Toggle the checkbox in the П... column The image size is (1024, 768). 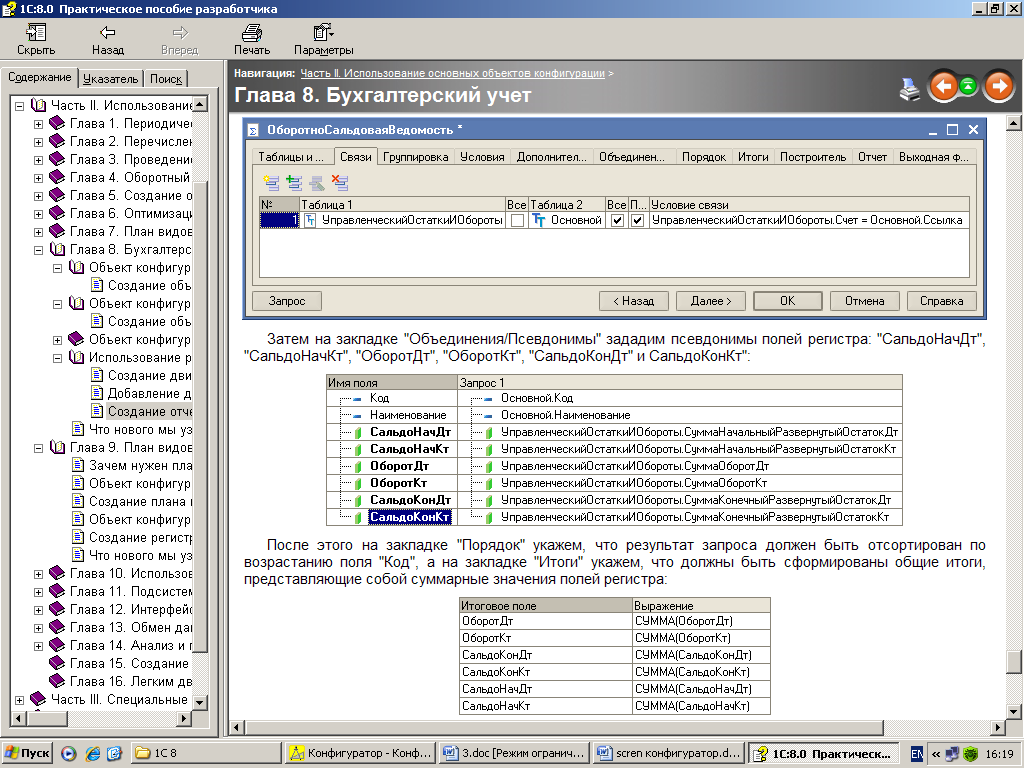point(638,221)
